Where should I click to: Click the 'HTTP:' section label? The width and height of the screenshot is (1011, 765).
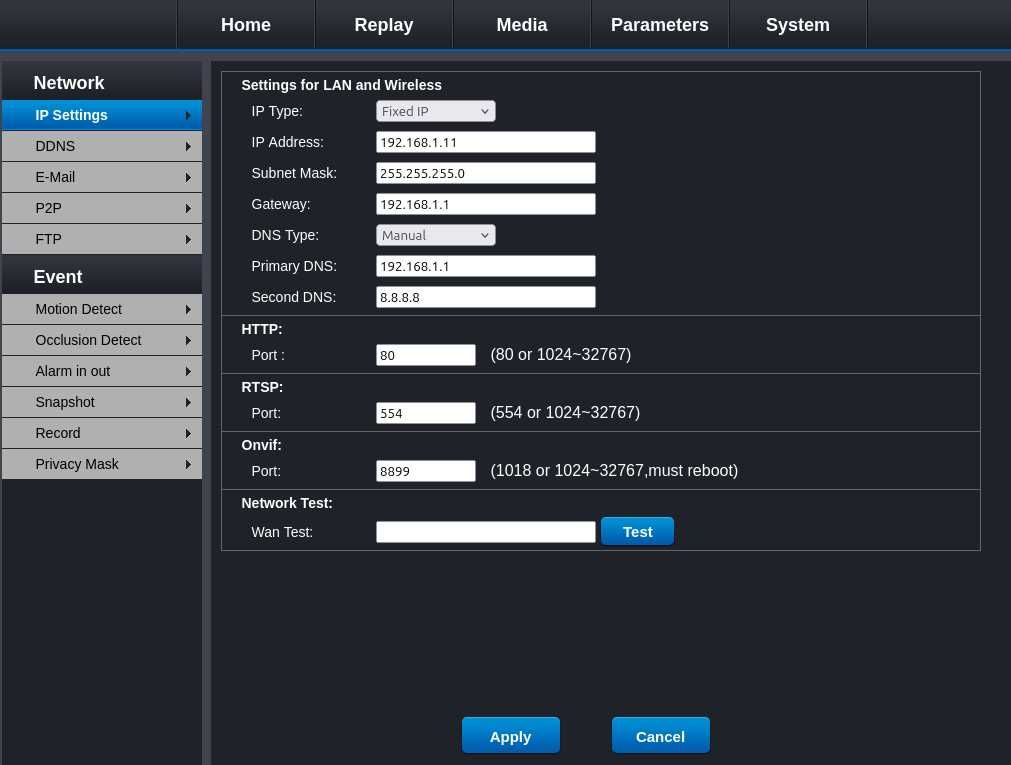[262, 329]
